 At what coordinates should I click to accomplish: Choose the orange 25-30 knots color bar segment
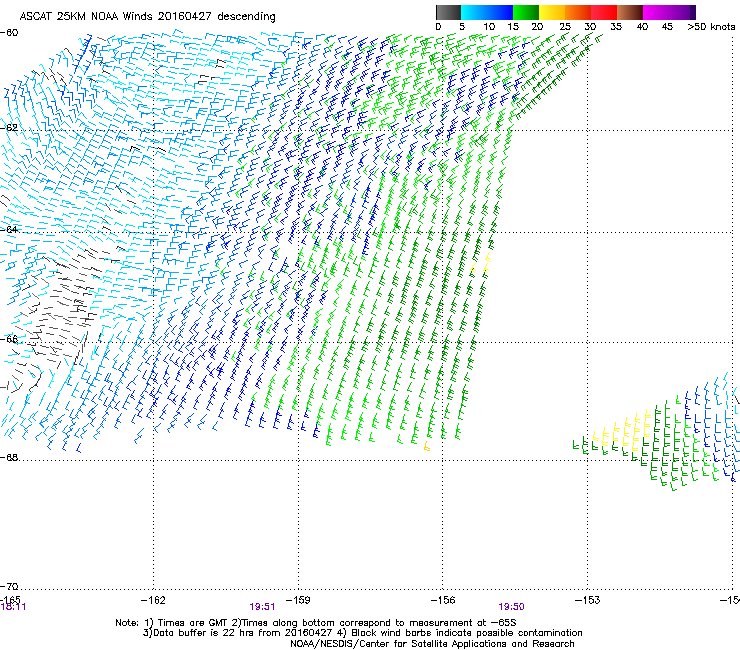click(578, 12)
